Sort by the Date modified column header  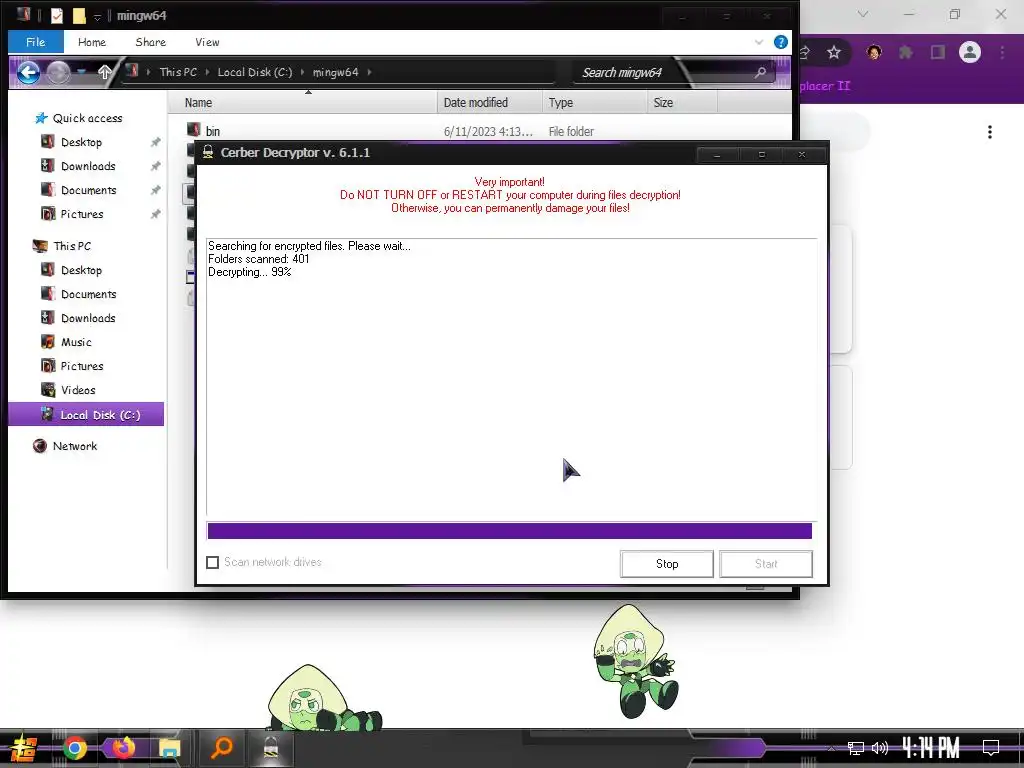[x=490, y=103]
